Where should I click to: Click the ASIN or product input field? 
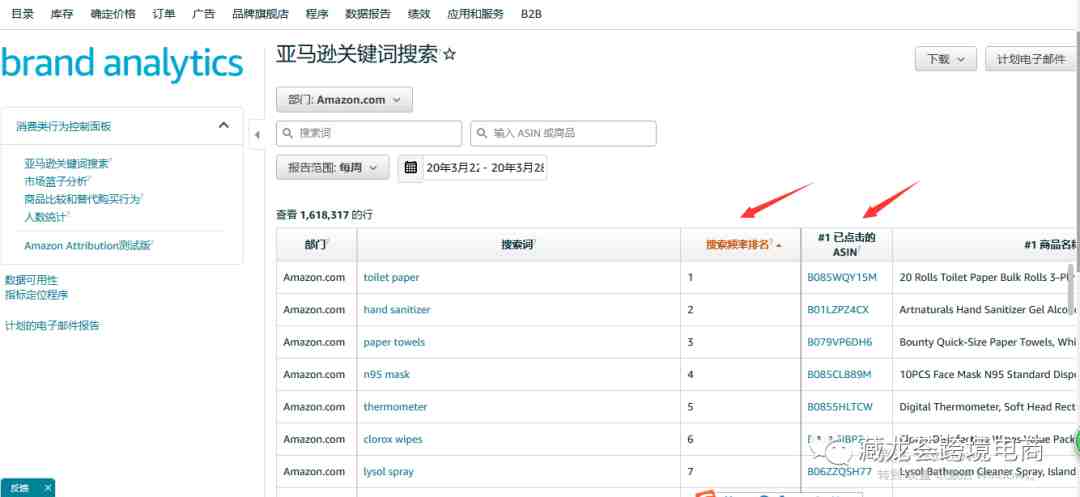point(563,134)
